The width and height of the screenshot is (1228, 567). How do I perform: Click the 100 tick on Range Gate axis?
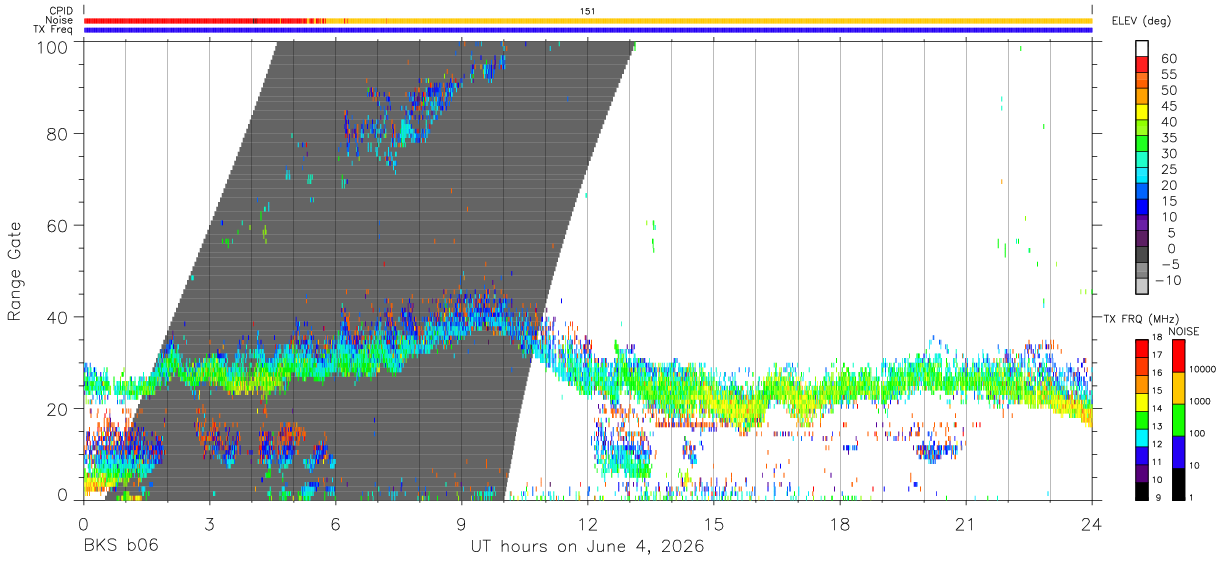point(54,46)
